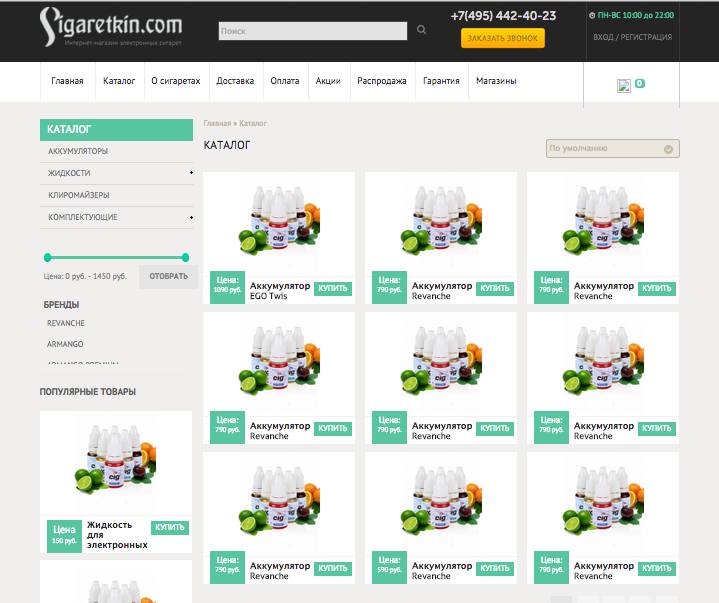Screen dimensions: 719x603
Task: Open the Распродажа menu item
Action: coord(382,81)
